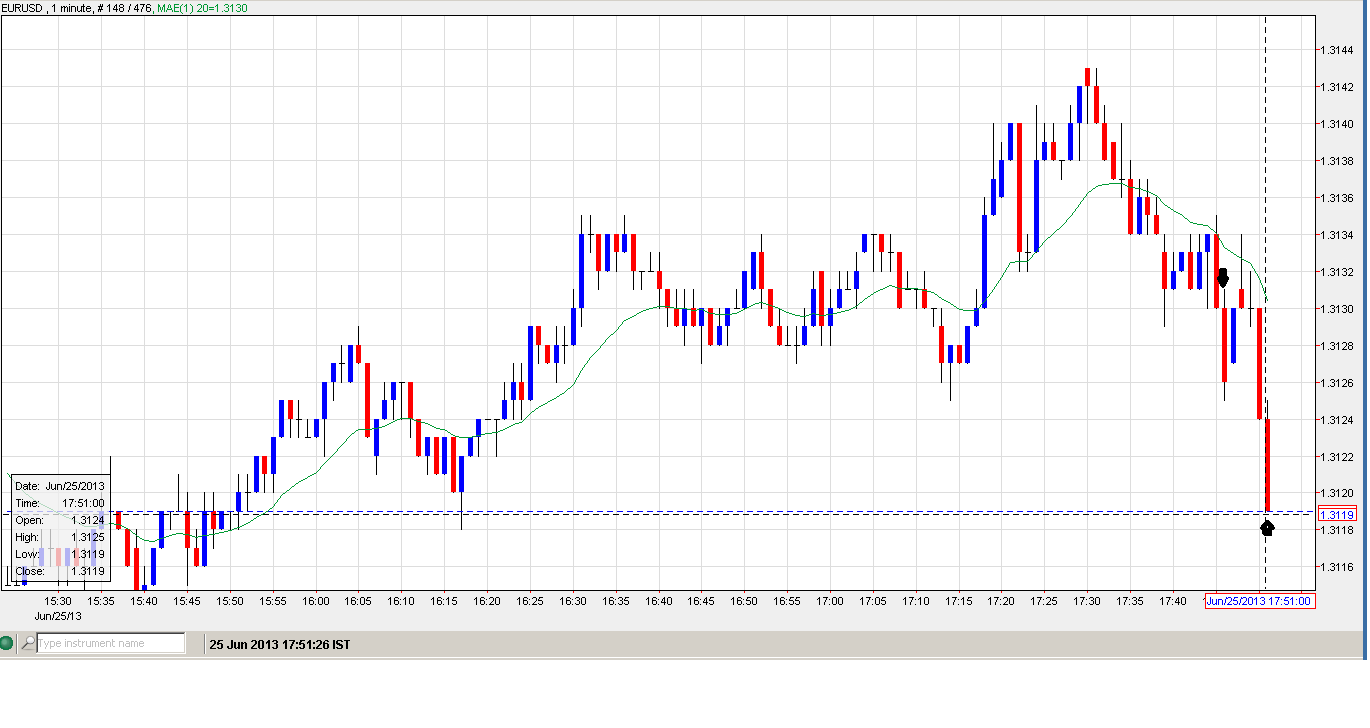1370x728 pixels.
Task: Click the 17:40 time axis label
Action: (x=1173, y=601)
